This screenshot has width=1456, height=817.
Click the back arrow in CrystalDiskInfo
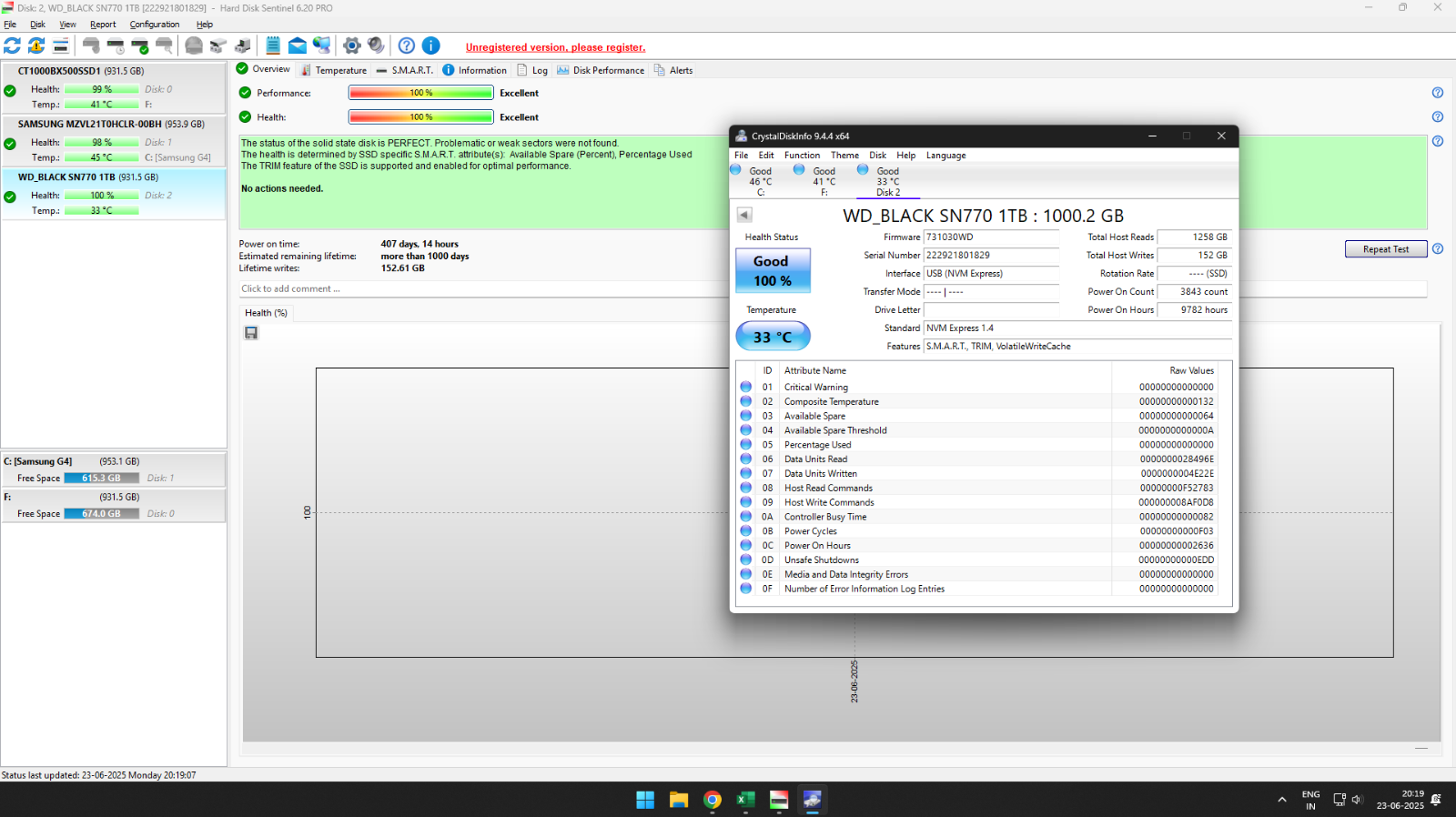point(744,215)
